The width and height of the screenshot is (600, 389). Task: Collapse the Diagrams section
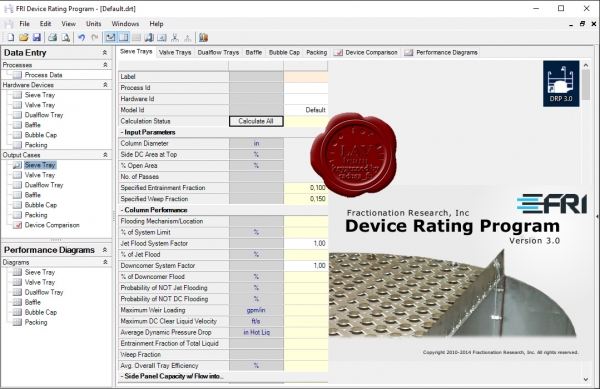(x=105, y=262)
